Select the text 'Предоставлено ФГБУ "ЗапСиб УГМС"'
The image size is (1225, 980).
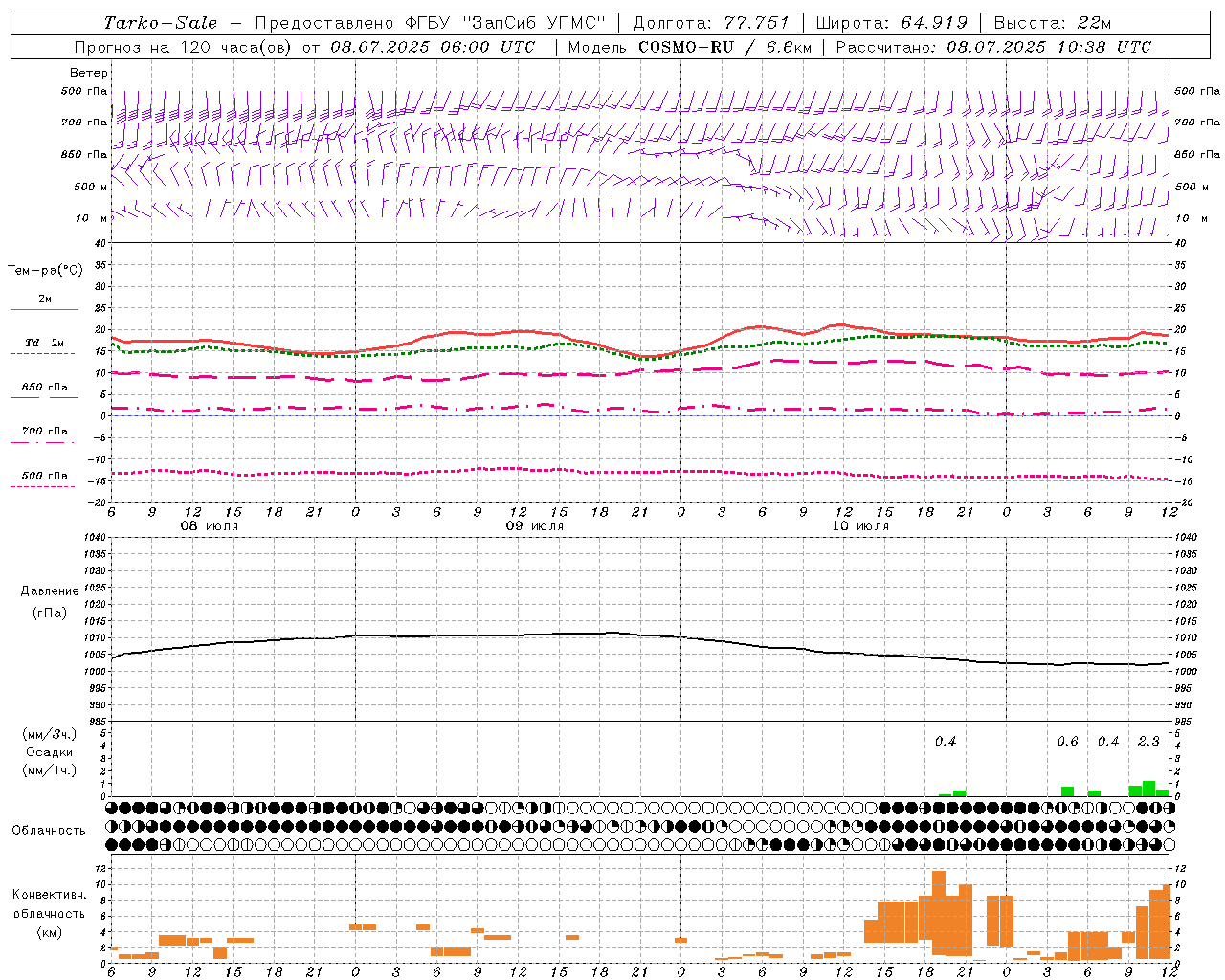pos(431,23)
